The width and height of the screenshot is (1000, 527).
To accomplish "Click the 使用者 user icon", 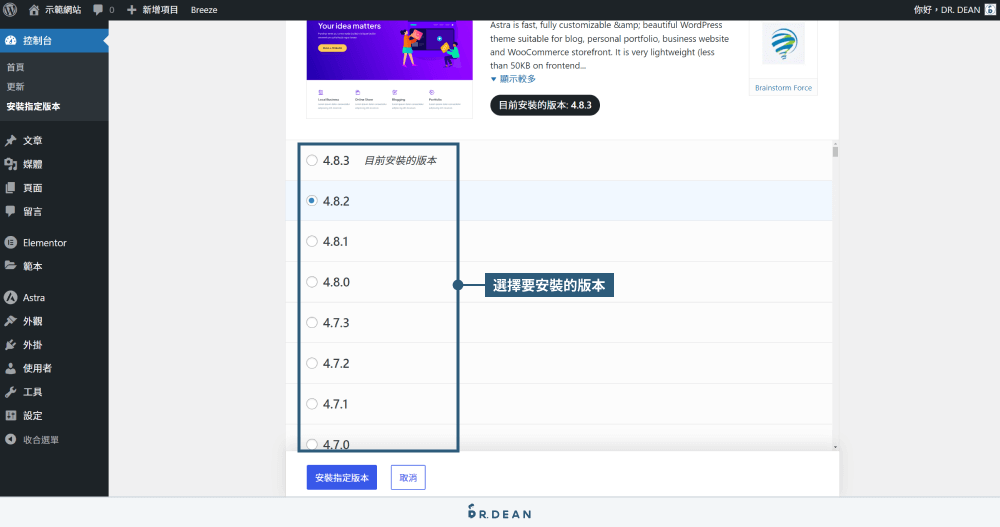I will tap(11, 368).
